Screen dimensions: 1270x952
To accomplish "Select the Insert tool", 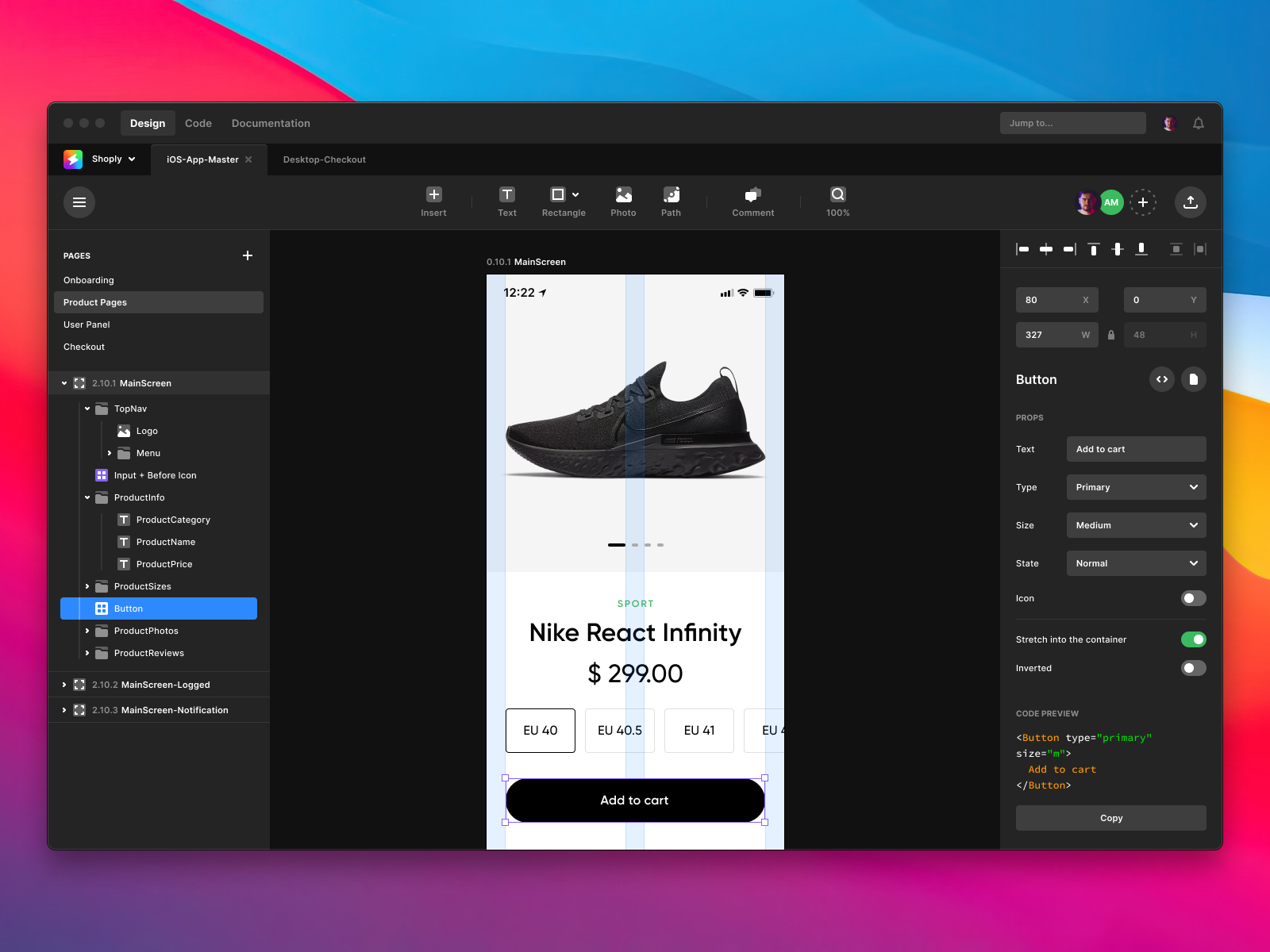I will [x=433, y=202].
